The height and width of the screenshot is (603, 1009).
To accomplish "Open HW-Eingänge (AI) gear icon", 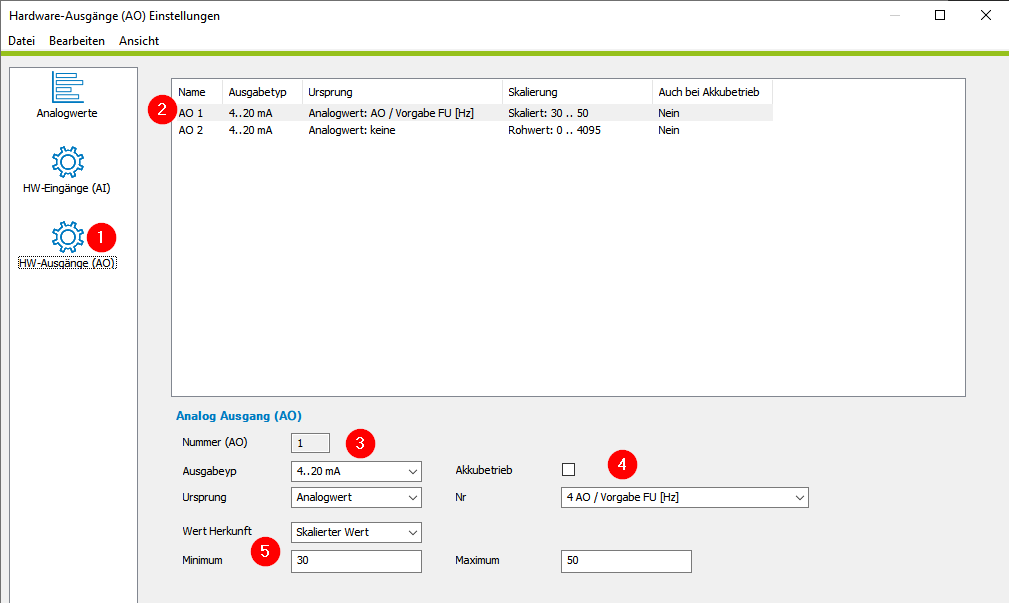I will (x=68, y=162).
